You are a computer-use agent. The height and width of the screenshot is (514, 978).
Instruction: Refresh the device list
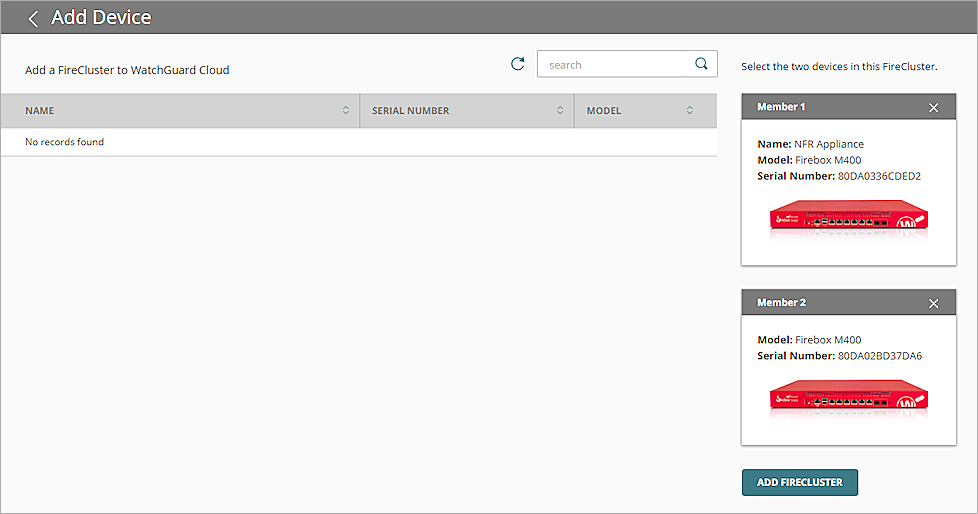coord(518,64)
